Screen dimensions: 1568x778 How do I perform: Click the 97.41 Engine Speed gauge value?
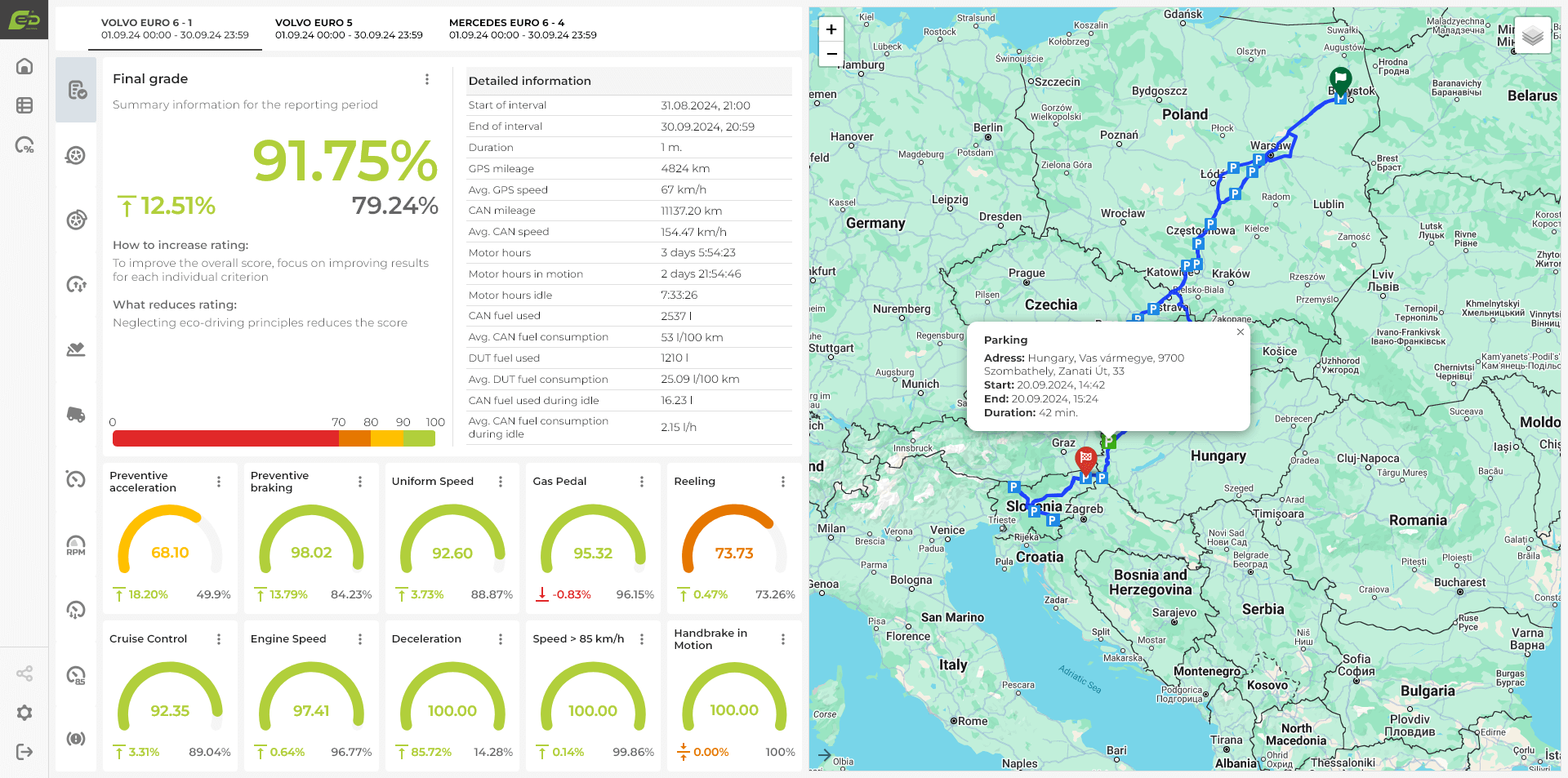[311, 711]
